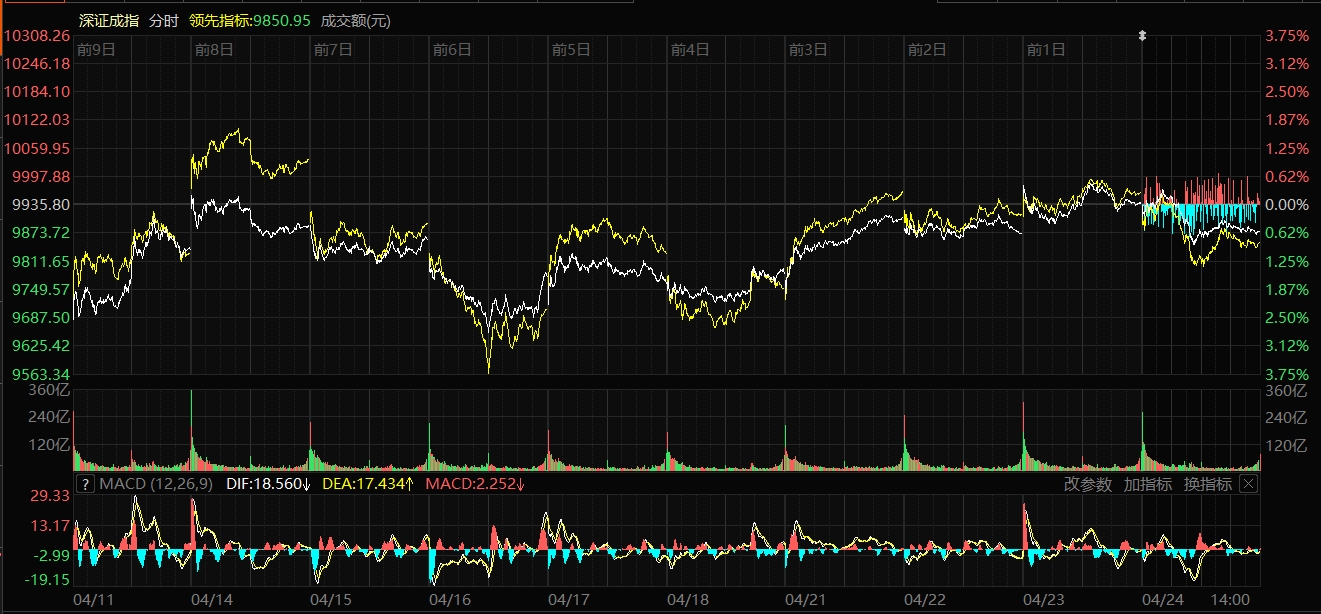The width and height of the screenshot is (1321, 614).
Task: Click the left 360亿 volume axis label
Action: (x=50, y=390)
